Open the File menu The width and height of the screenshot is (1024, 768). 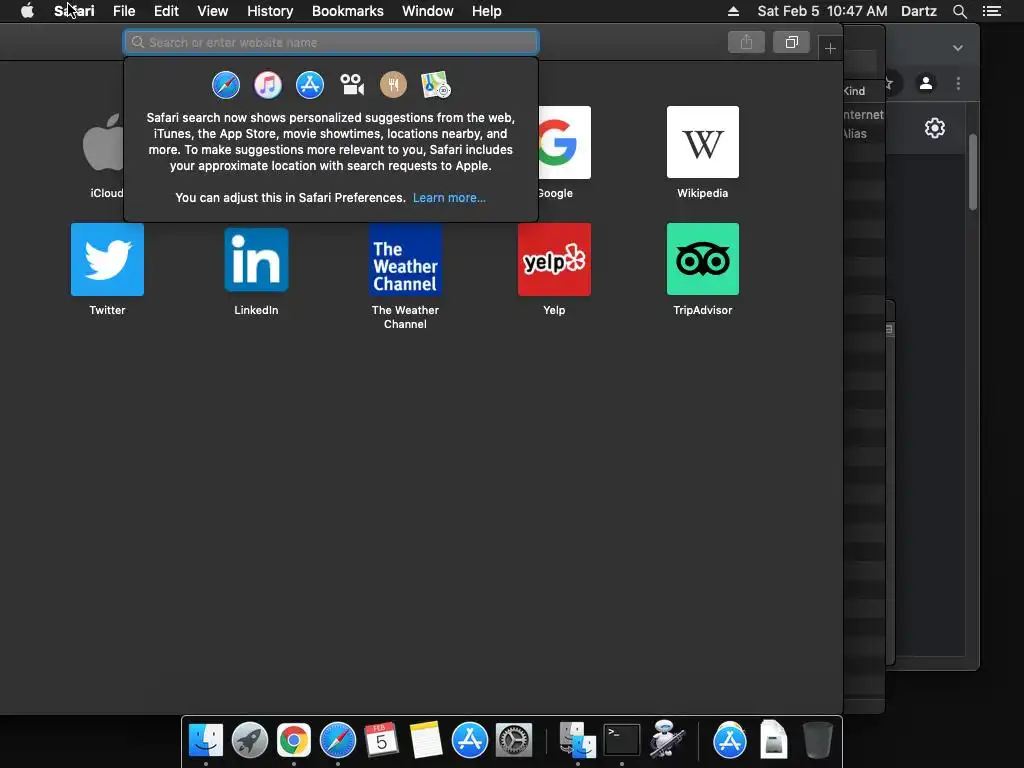124,11
